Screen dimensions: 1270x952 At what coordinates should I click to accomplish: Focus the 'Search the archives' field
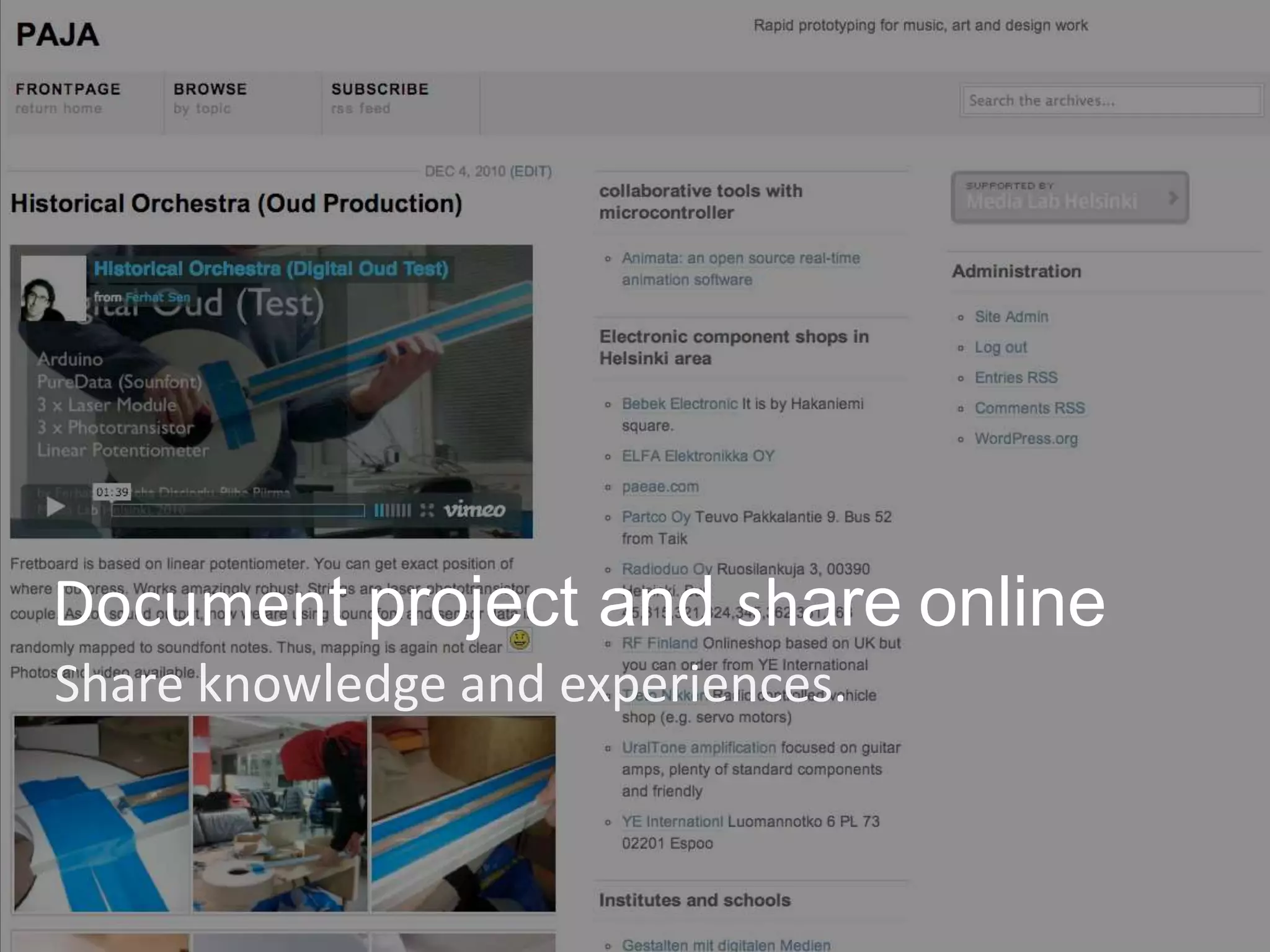(x=1111, y=100)
